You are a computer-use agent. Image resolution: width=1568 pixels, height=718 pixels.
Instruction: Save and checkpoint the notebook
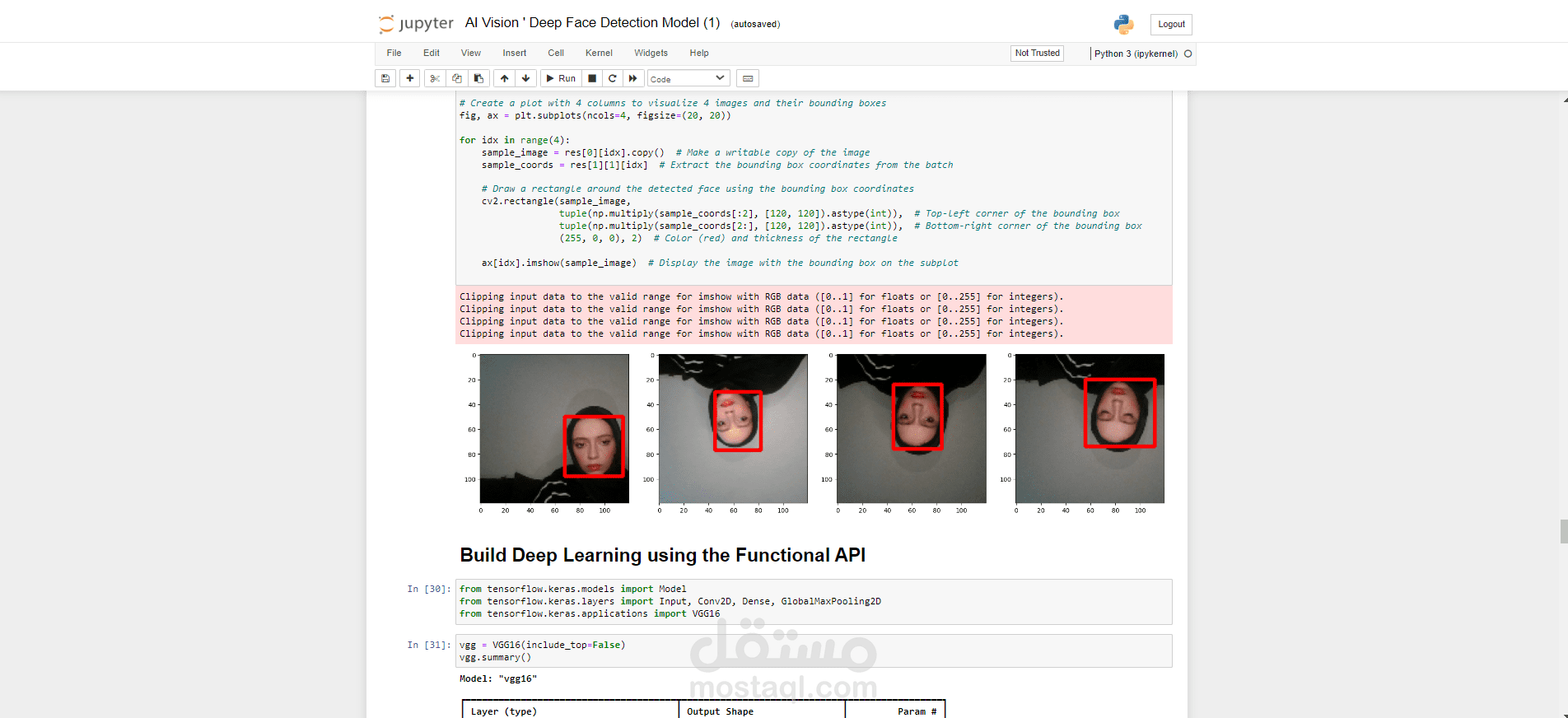385,78
